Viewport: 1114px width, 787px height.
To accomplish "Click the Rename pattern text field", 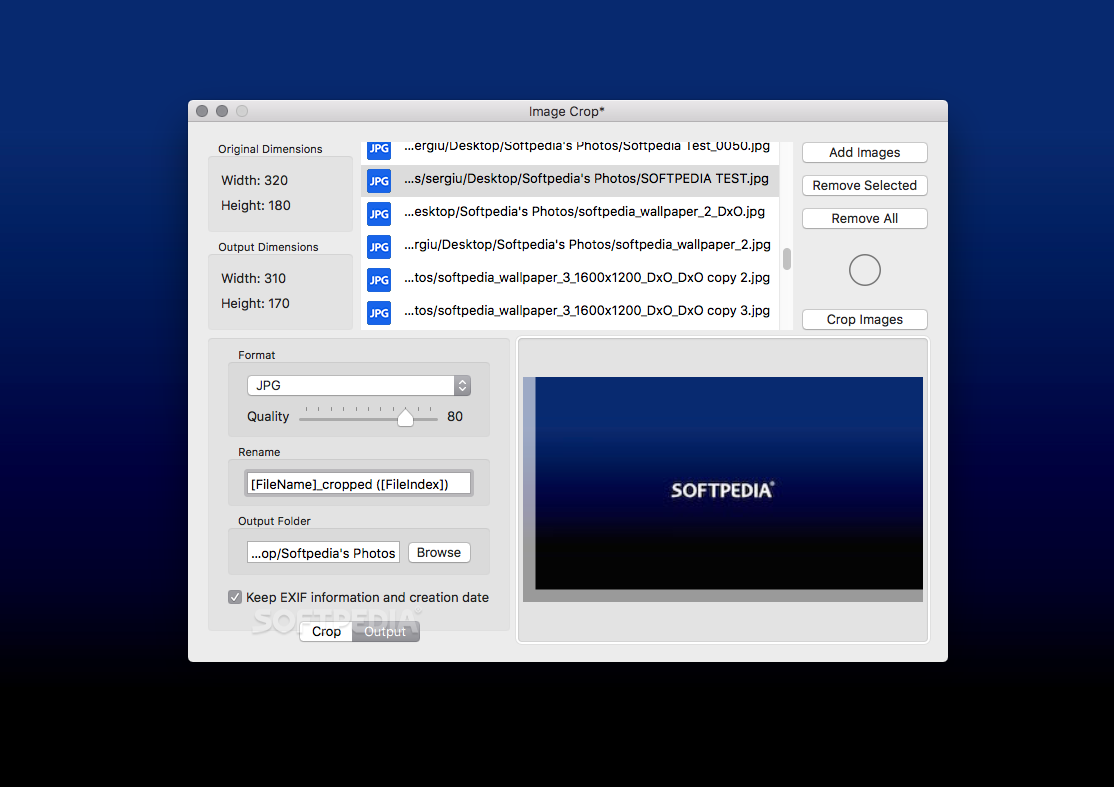I will coord(359,484).
